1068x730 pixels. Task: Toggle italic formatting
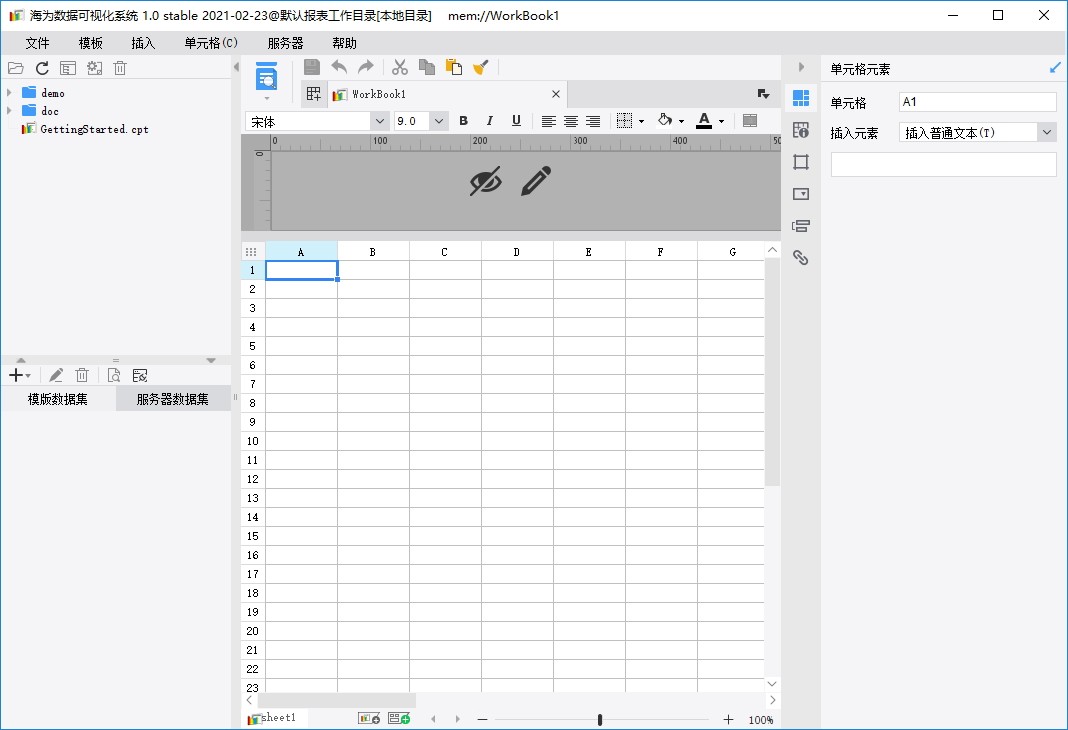coord(490,121)
